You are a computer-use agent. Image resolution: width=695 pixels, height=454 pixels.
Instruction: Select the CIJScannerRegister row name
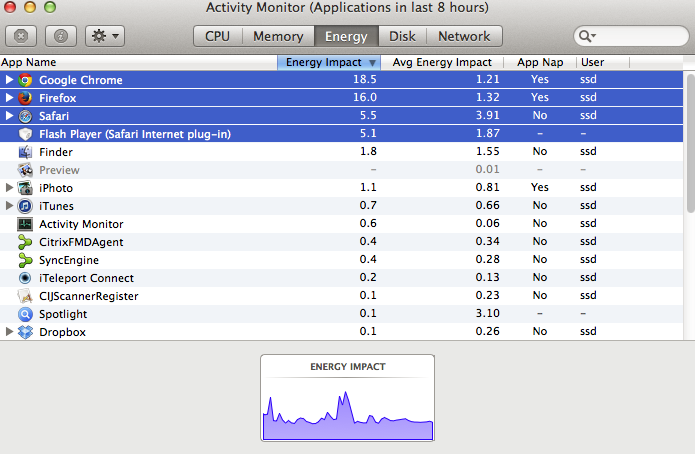tap(89, 296)
